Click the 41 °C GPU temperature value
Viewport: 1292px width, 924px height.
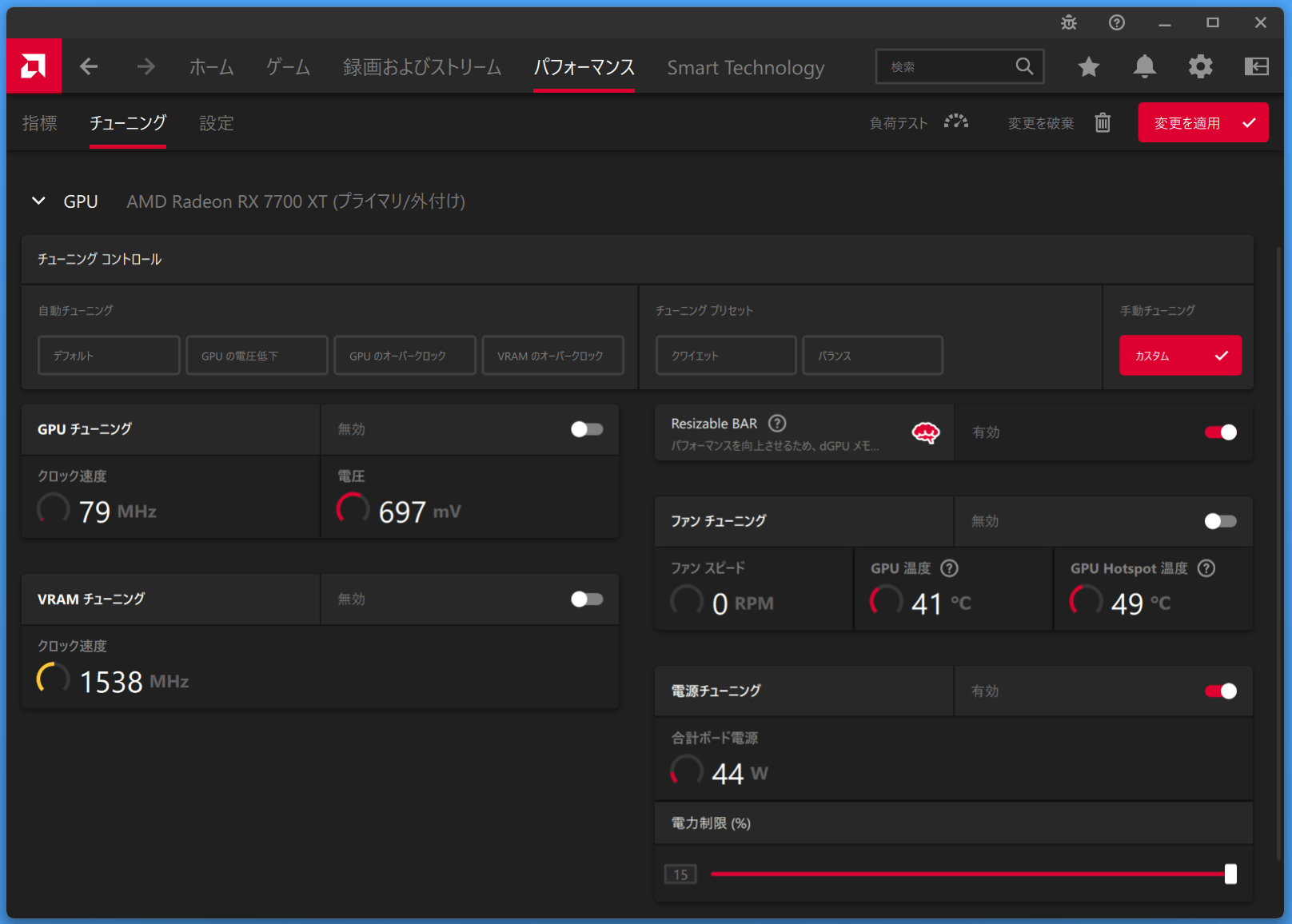pos(941,603)
